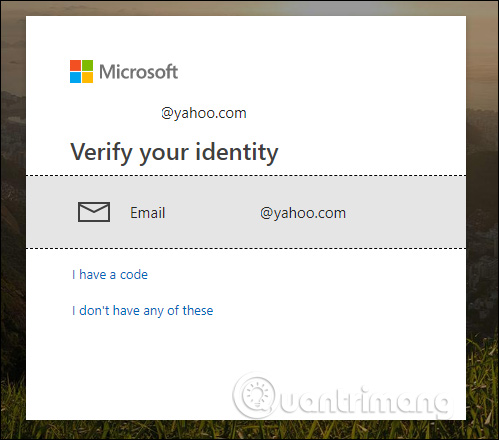
Task: Click the masked @yahoo.com address beside Email
Action: (x=303, y=213)
